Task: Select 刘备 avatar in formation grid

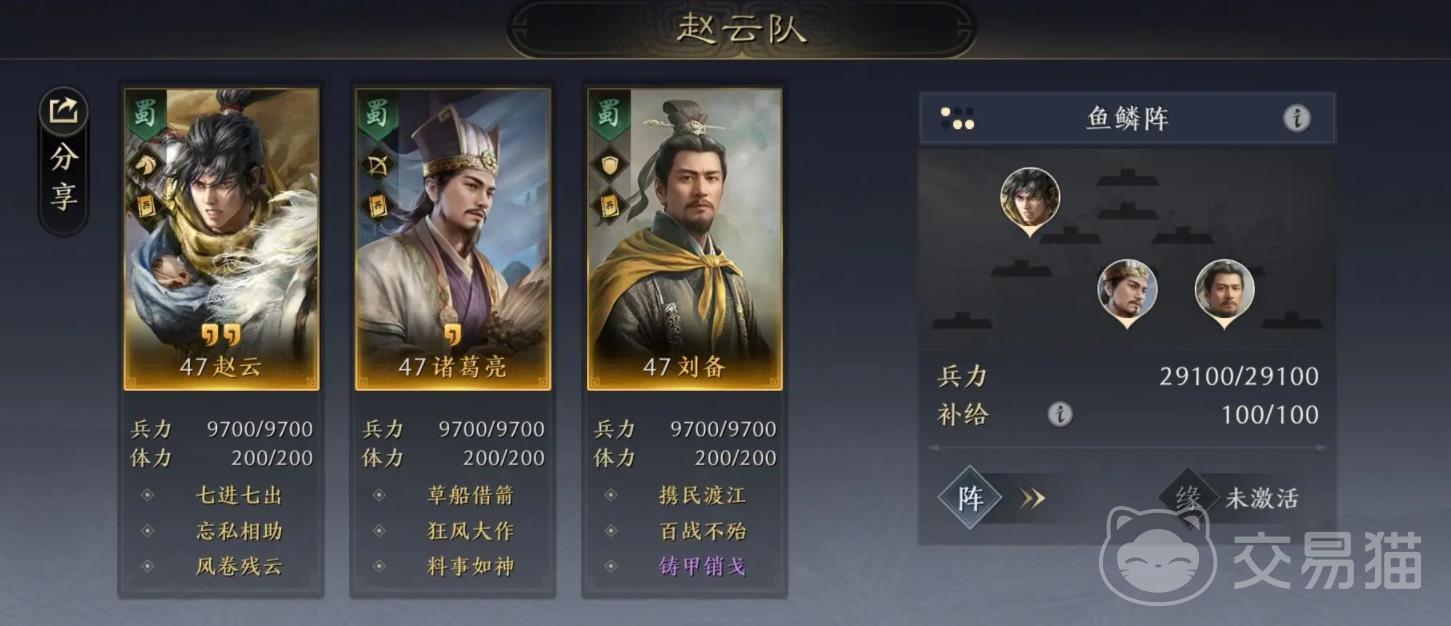Action: pos(1224,293)
